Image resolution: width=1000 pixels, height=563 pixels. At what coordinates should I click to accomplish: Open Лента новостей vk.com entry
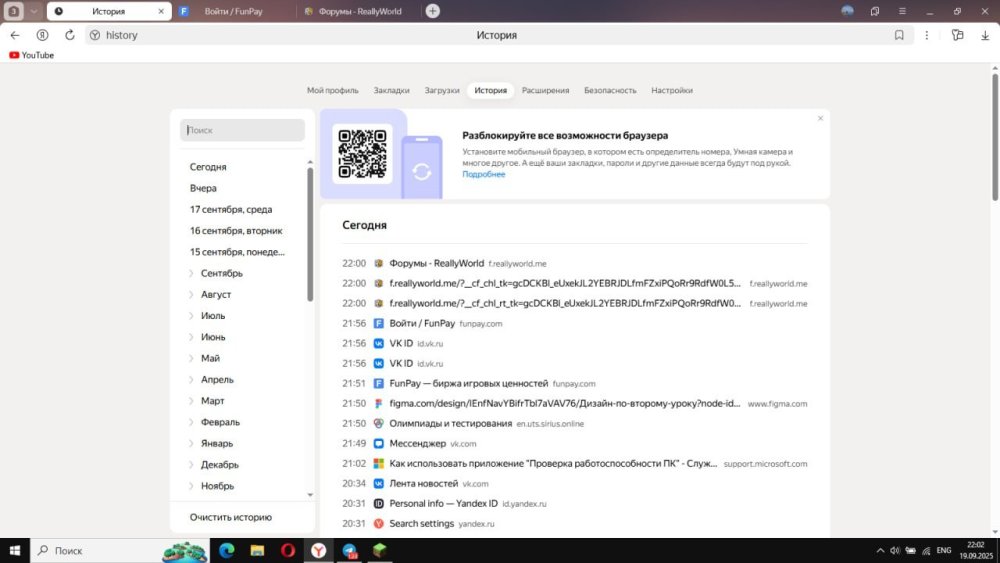(x=423, y=483)
